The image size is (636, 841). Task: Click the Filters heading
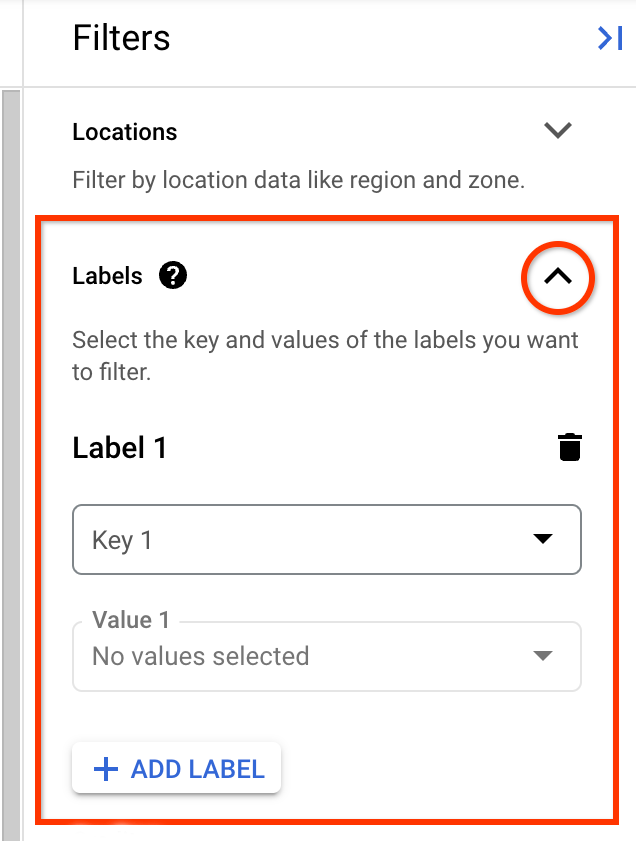coord(121,38)
